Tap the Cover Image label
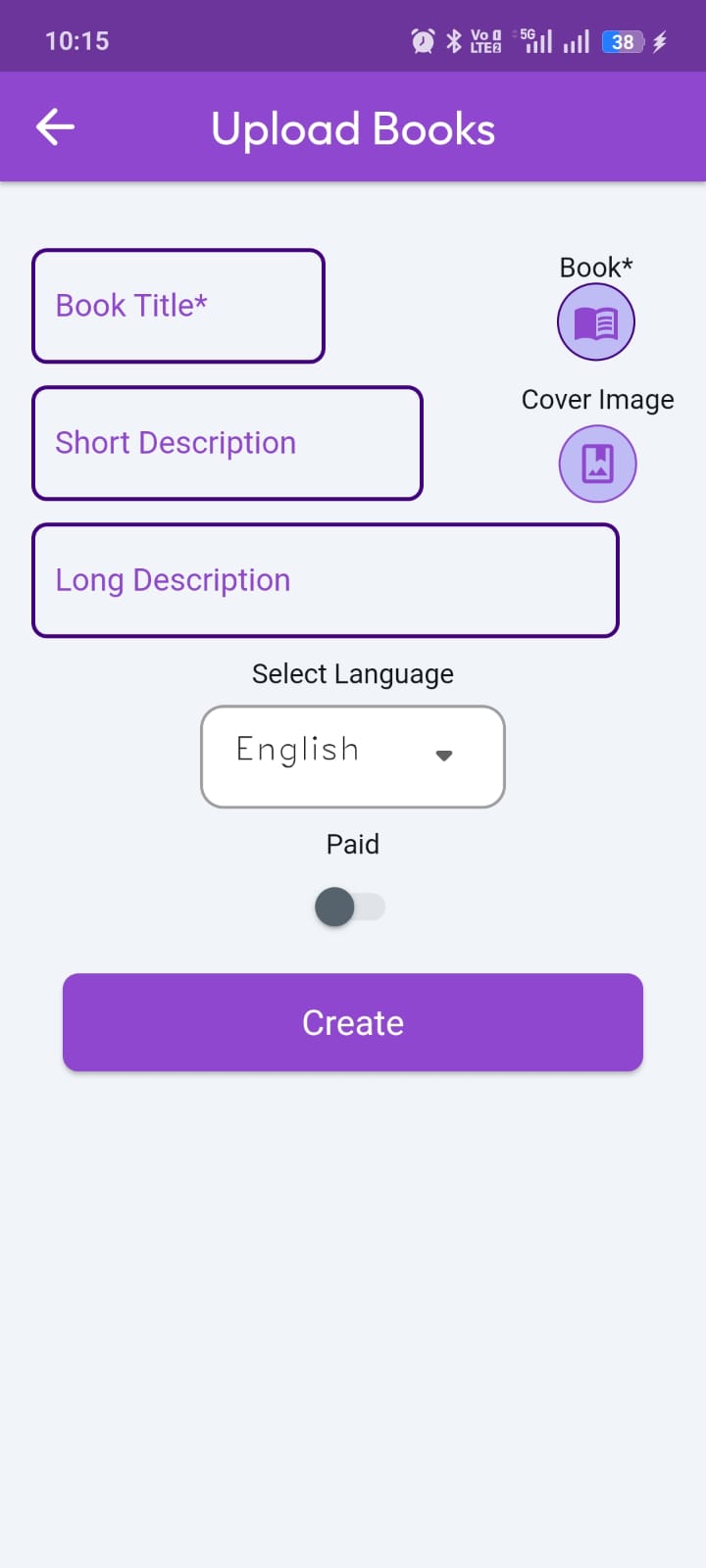Viewport: 706px width, 1568px height. point(597,400)
